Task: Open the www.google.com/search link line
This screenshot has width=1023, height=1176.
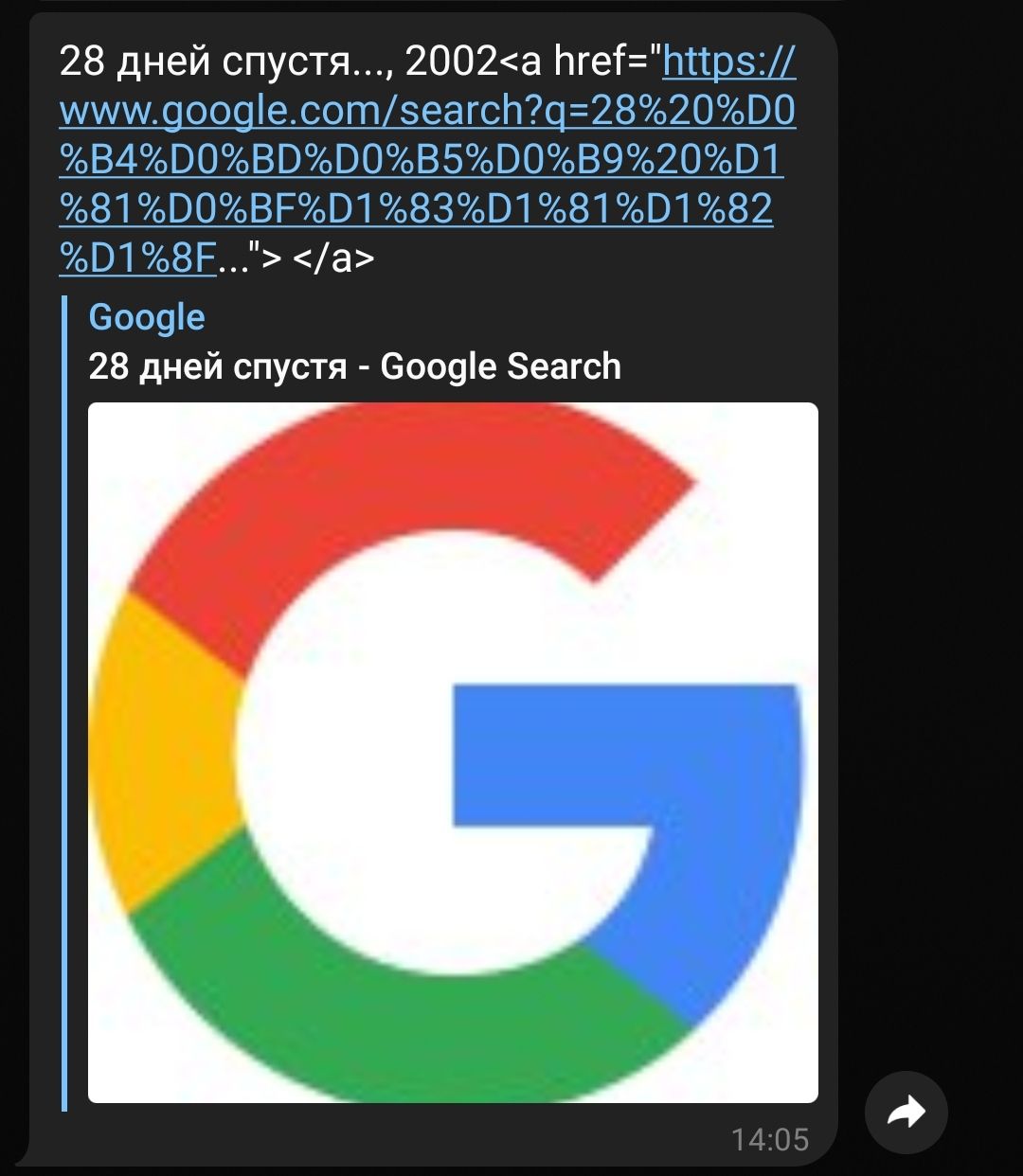Action: click(x=427, y=112)
